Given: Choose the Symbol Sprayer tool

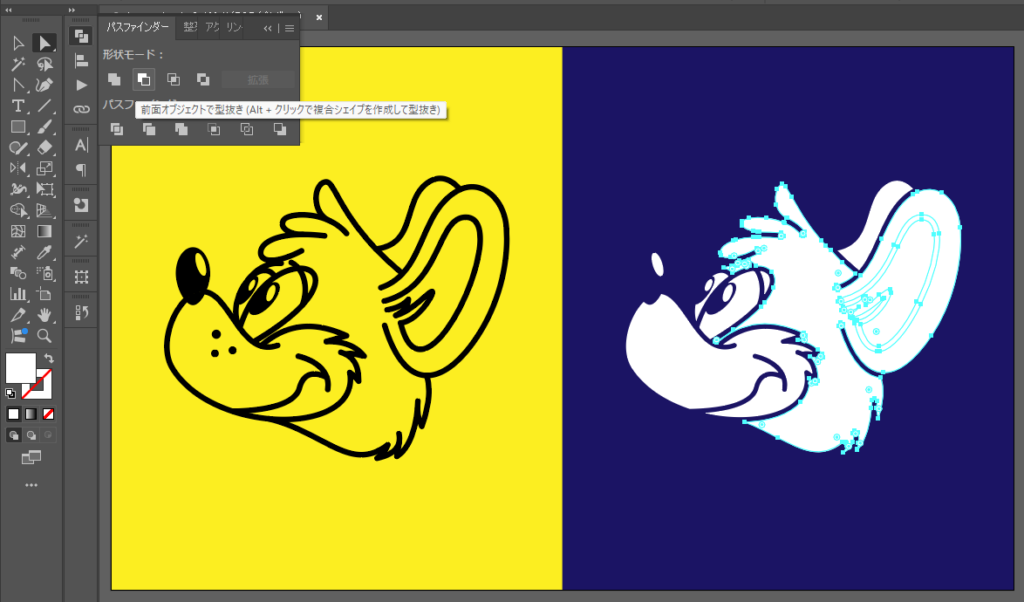Looking at the screenshot, I should point(44,273).
